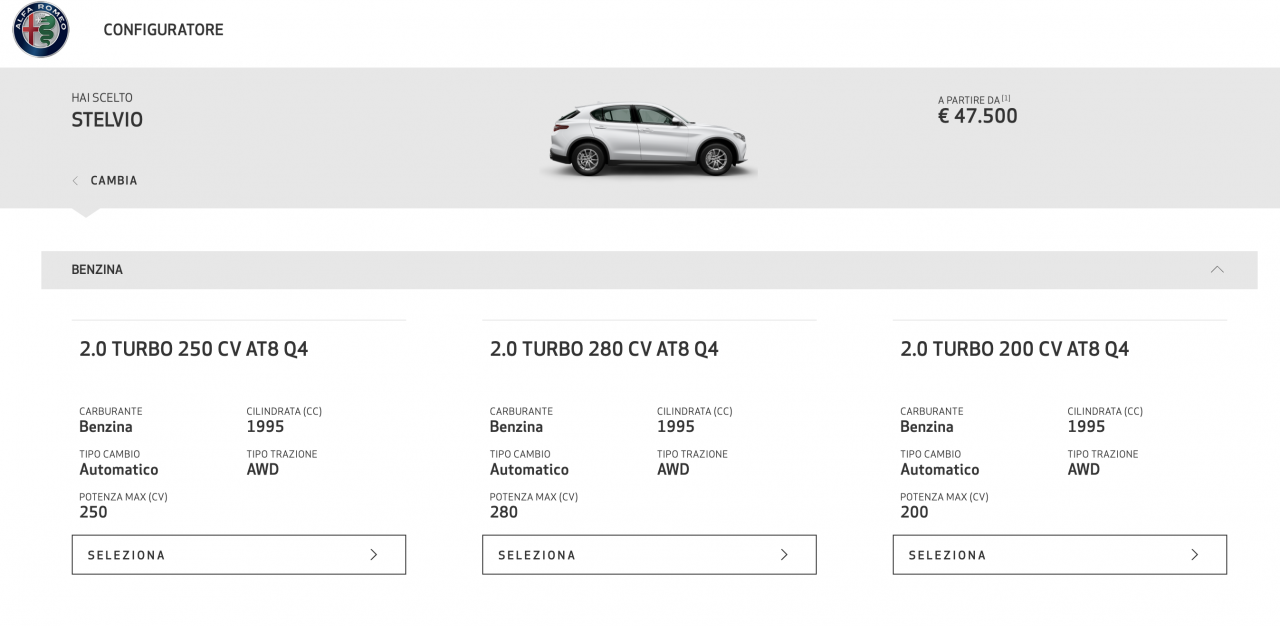Click the 2.0 TURBO 280 CV AT8 Q4 title
1280x626 pixels.
pos(604,349)
